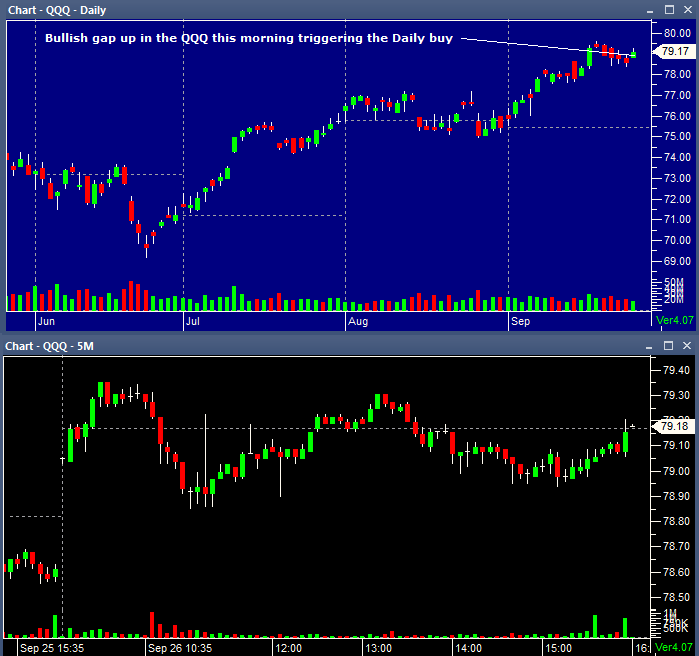699x656 pixels.
Task: Minimize the QQQ 5M chart window
Action: pos(650,346)
